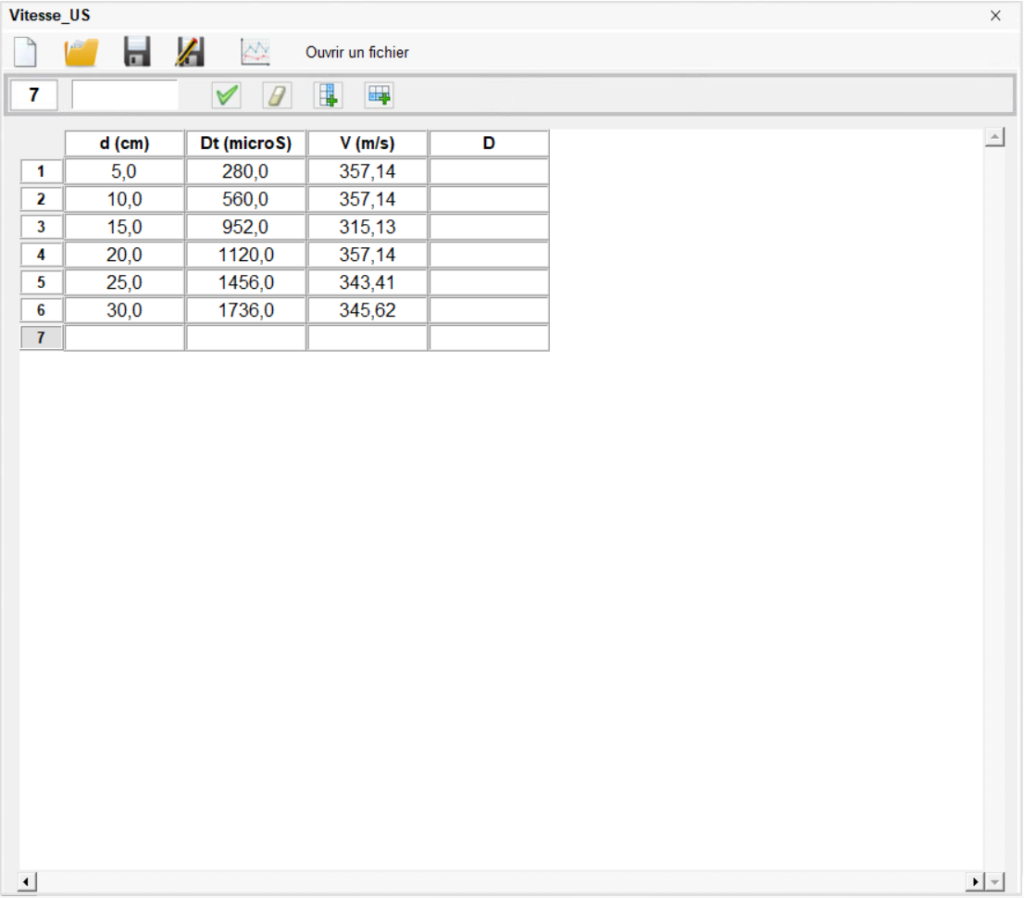This screenshot has width=1024, height=898.
Task: Click the eraser icon to clear entry
Action: pyautogui.click(x=277, y=95)
